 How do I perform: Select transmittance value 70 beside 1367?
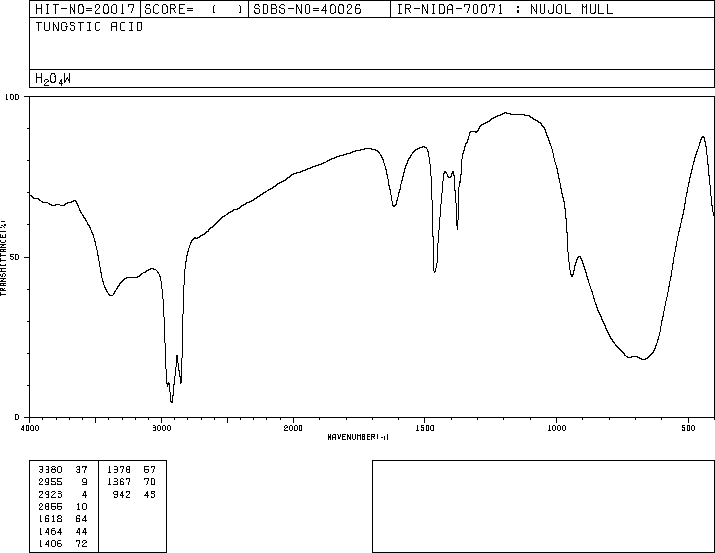[x=150, y=481]
